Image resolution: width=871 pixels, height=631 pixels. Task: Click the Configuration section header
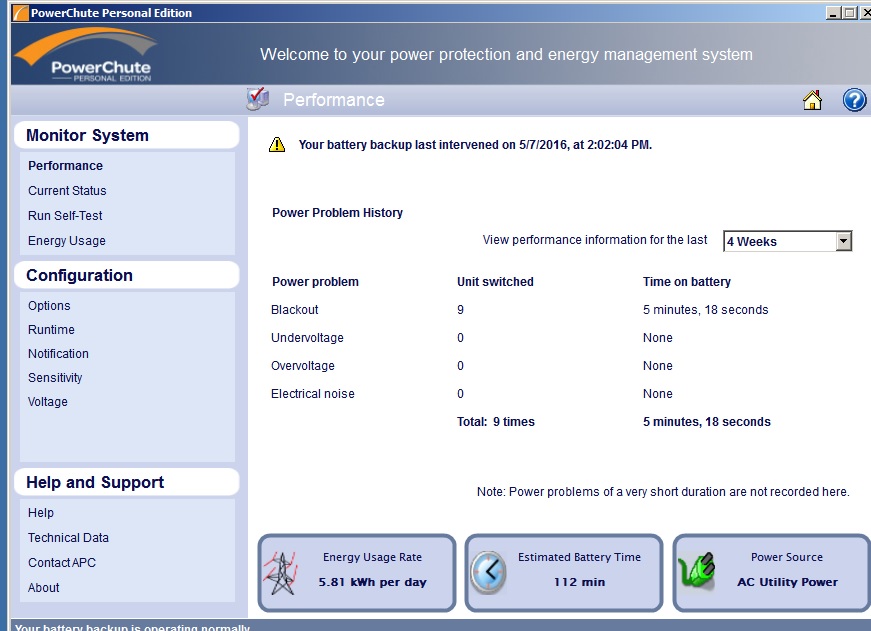(127, 275)
